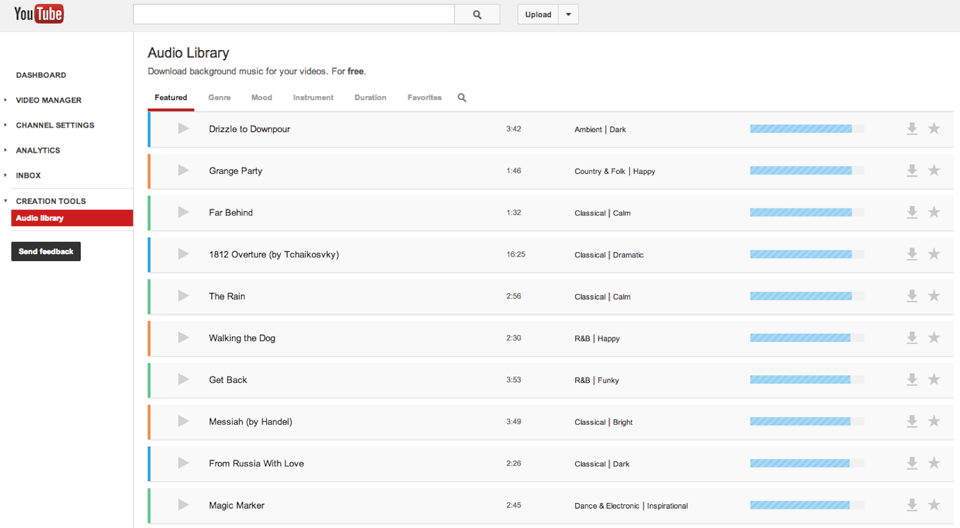Open the dropdown arrow next to Upload
Image resolution: width=960 pixels, height=528 pixels.
(x=568, y=15)
